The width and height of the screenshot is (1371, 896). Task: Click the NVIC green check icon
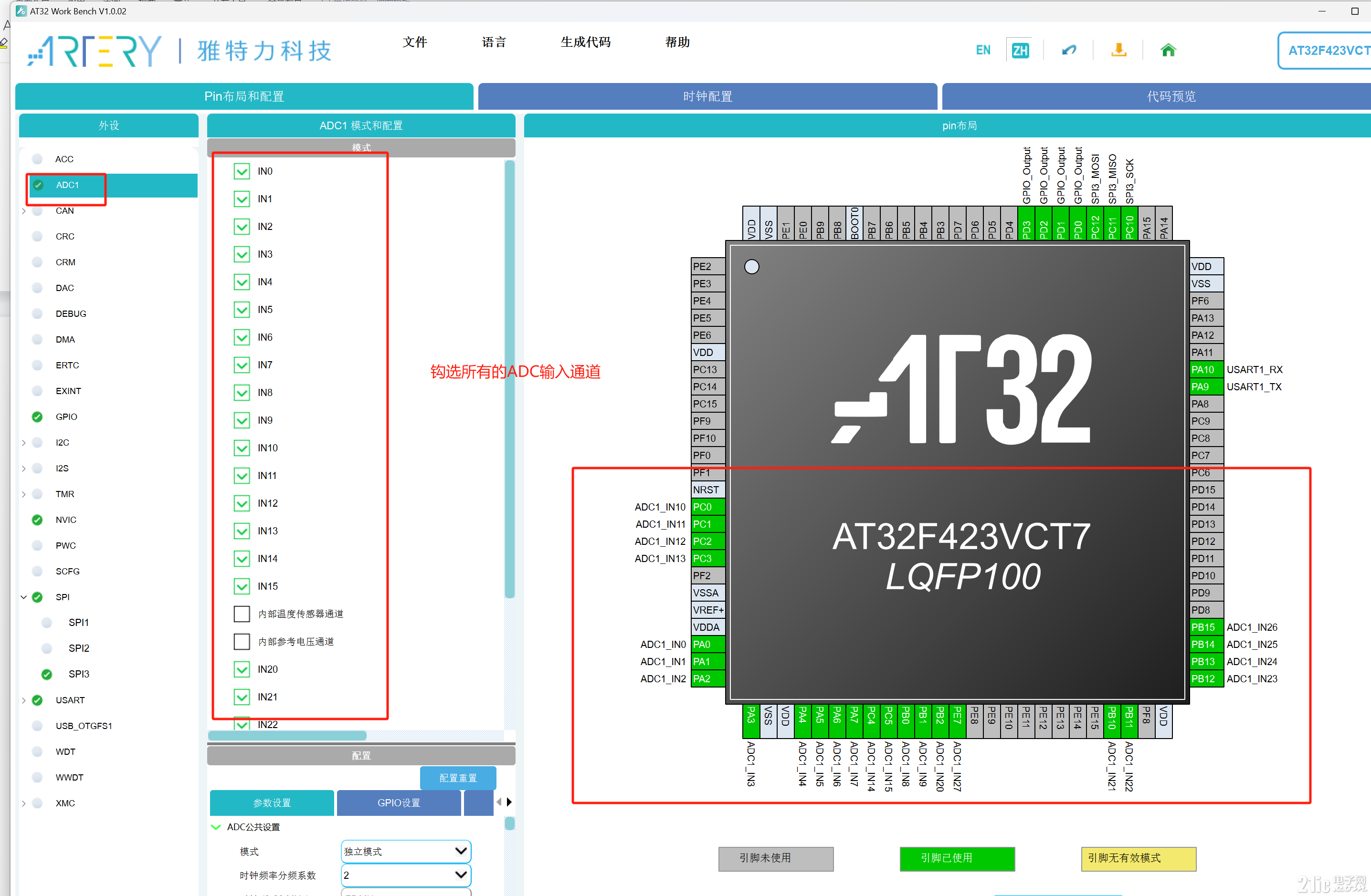pos(37,520)
